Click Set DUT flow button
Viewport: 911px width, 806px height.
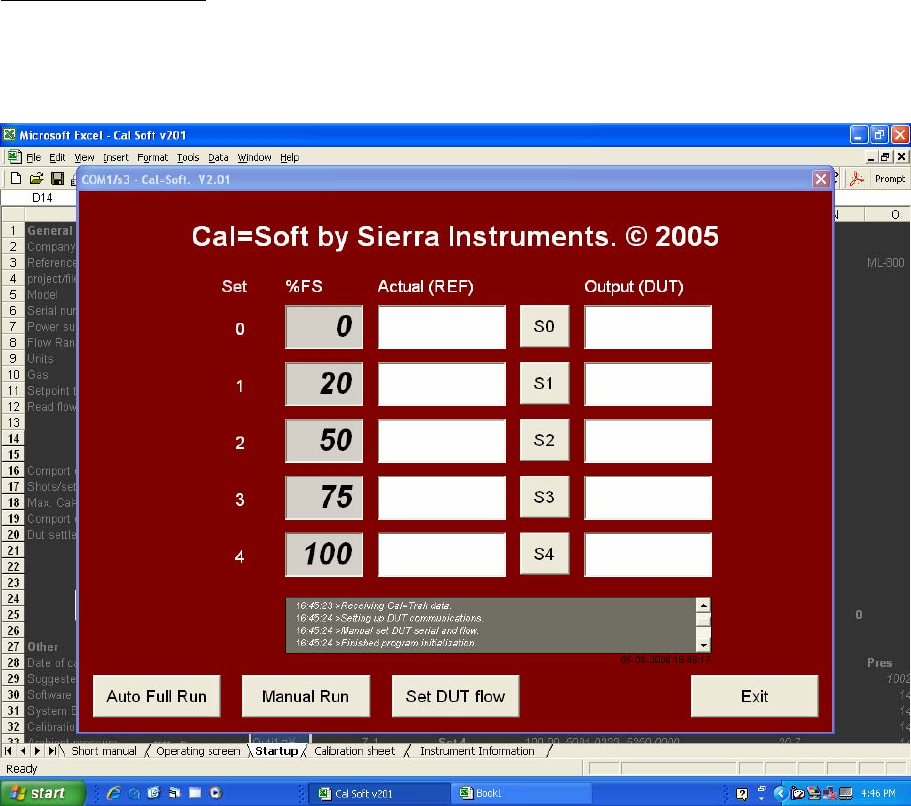pos(456,696)
